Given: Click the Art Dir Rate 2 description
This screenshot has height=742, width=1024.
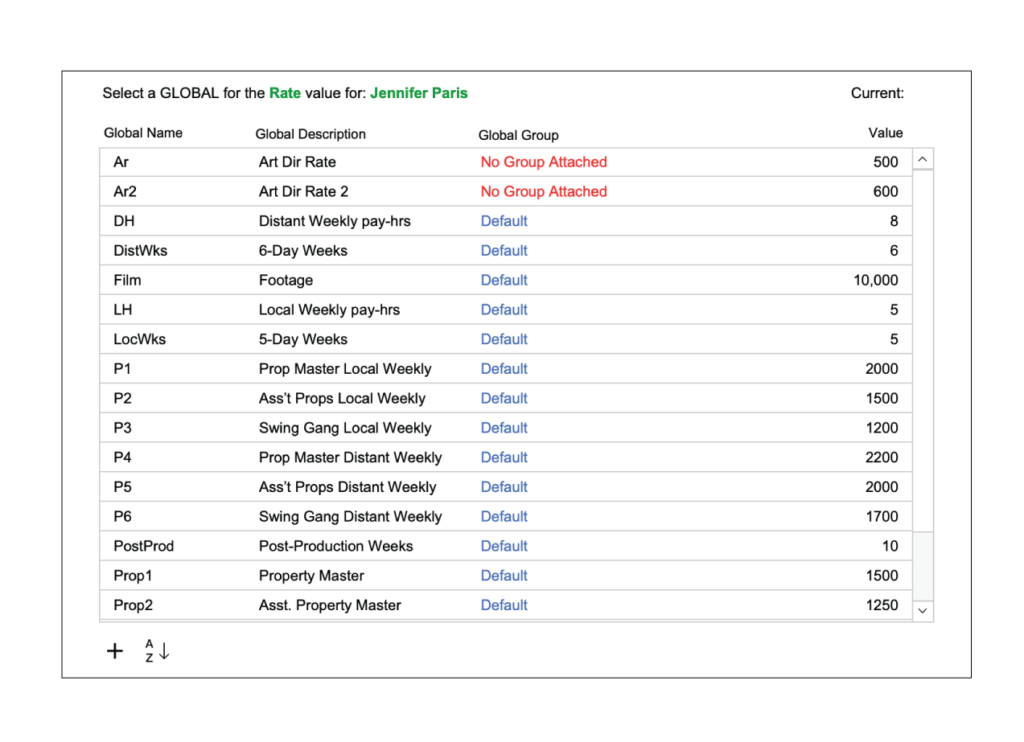Looking at the screenshot, I should 304,191.
